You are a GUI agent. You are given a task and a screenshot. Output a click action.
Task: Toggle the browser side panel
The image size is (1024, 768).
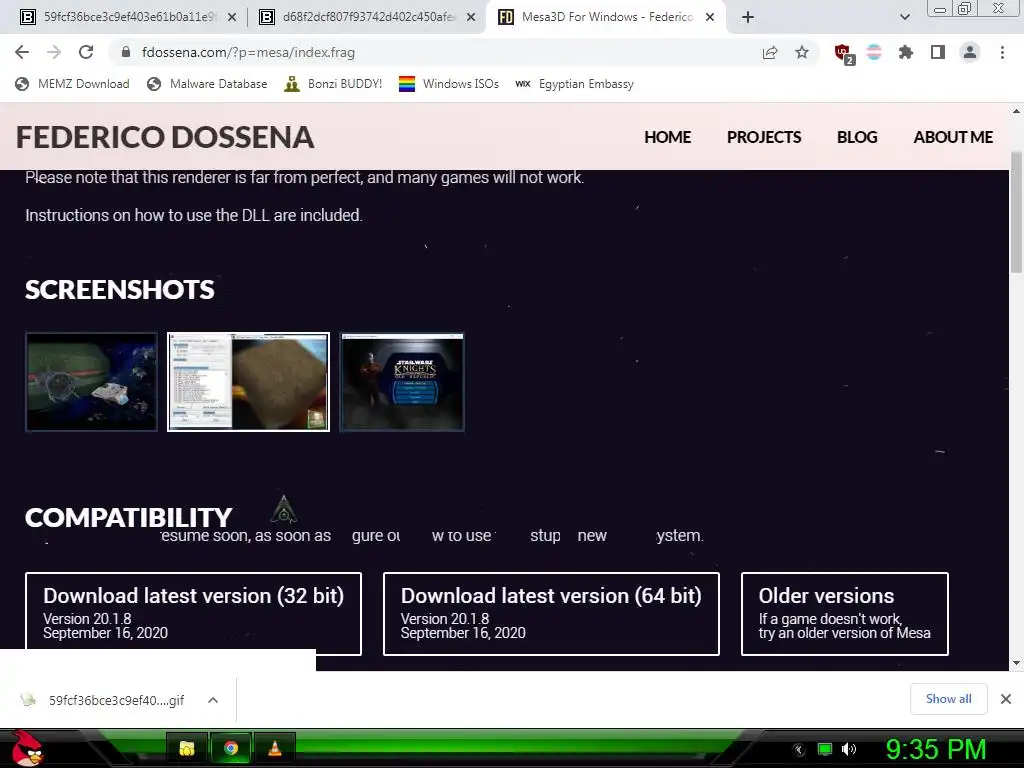(x=938, y=52)
